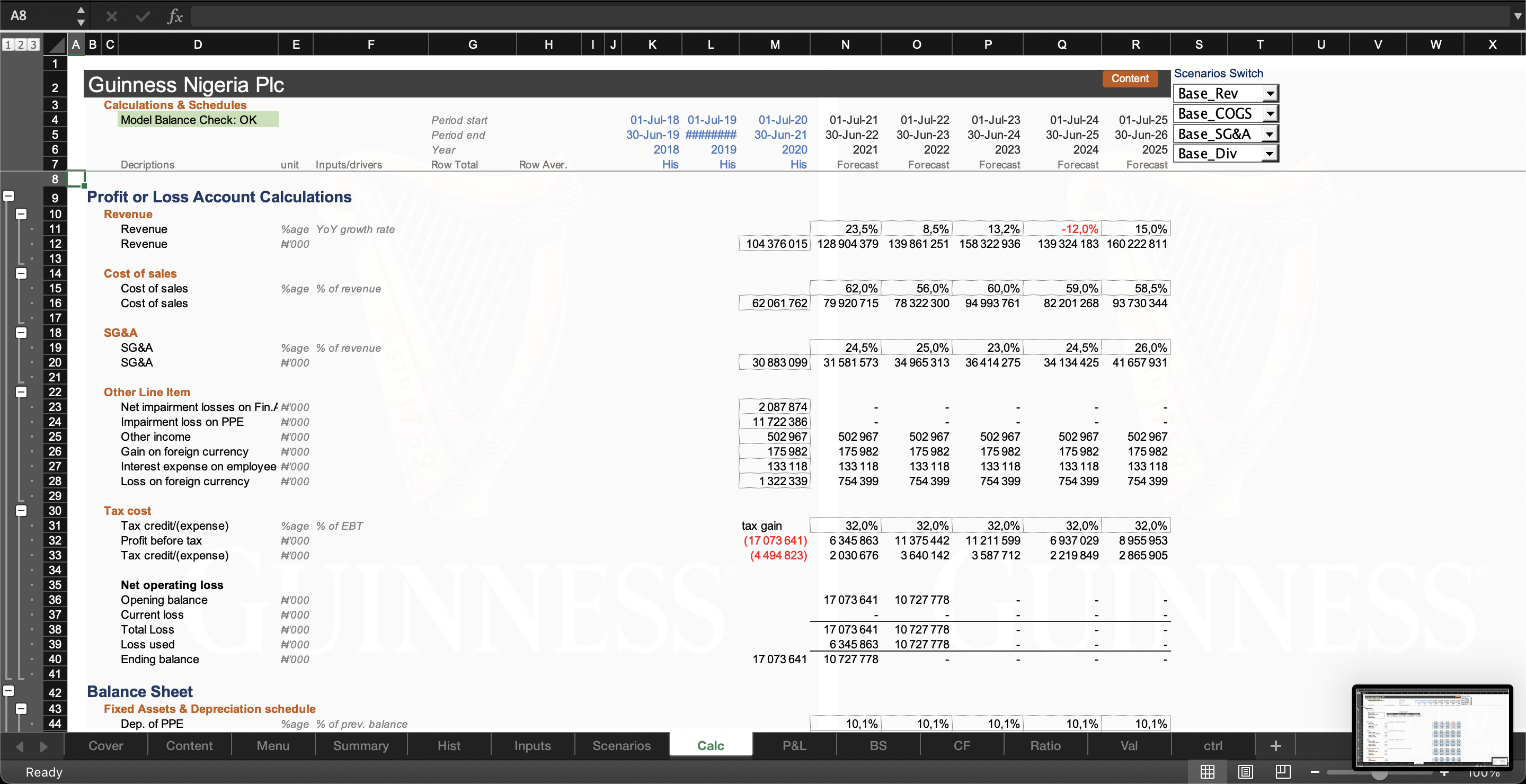The width and height of the screenshot is (1526, 784).
Task: Go to the Scenarios sheet tab
Action: [x=622, y=745]
